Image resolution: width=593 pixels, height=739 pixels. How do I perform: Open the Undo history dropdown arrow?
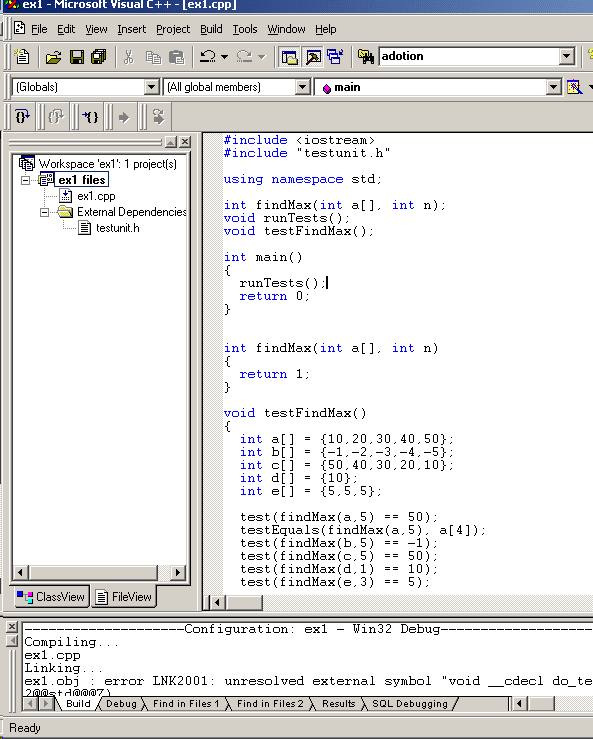click(224, 57)
